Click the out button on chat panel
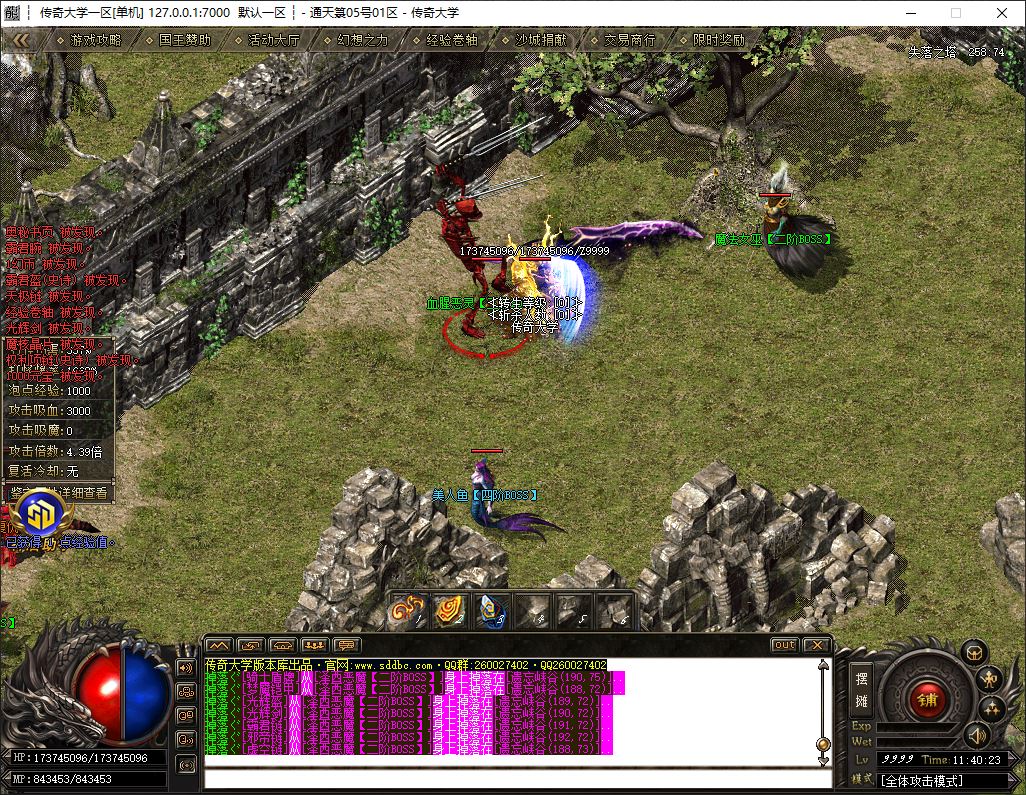This screenshot has width=1026, height=795. pyautogui.click(x=785, y=645)
